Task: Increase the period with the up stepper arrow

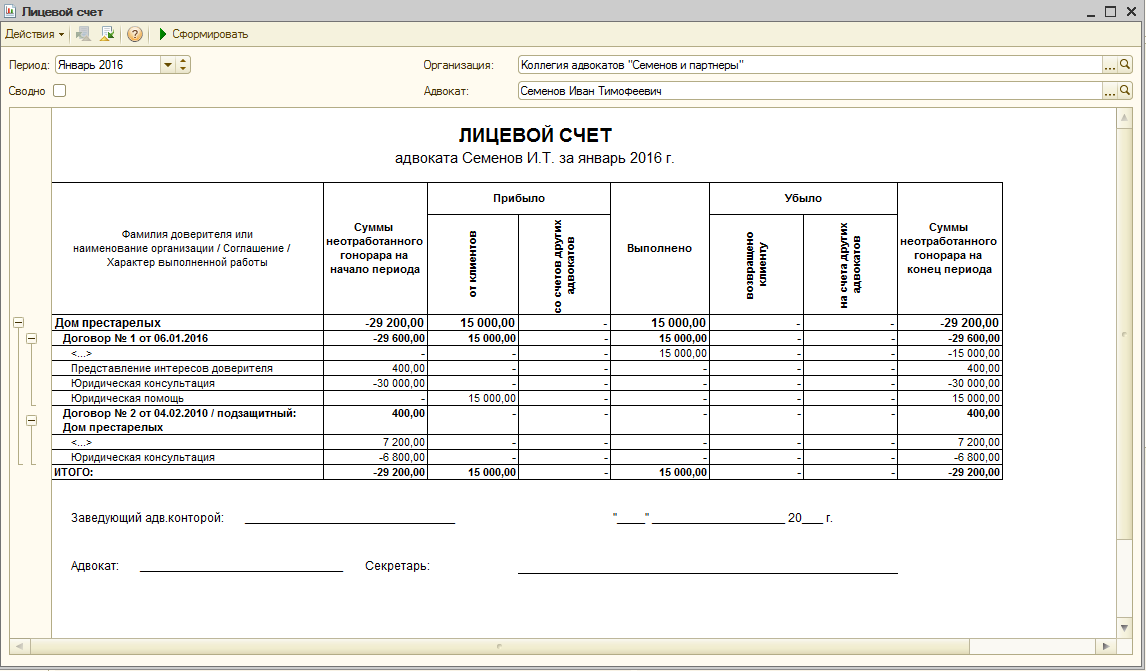Action: [183, 61]
